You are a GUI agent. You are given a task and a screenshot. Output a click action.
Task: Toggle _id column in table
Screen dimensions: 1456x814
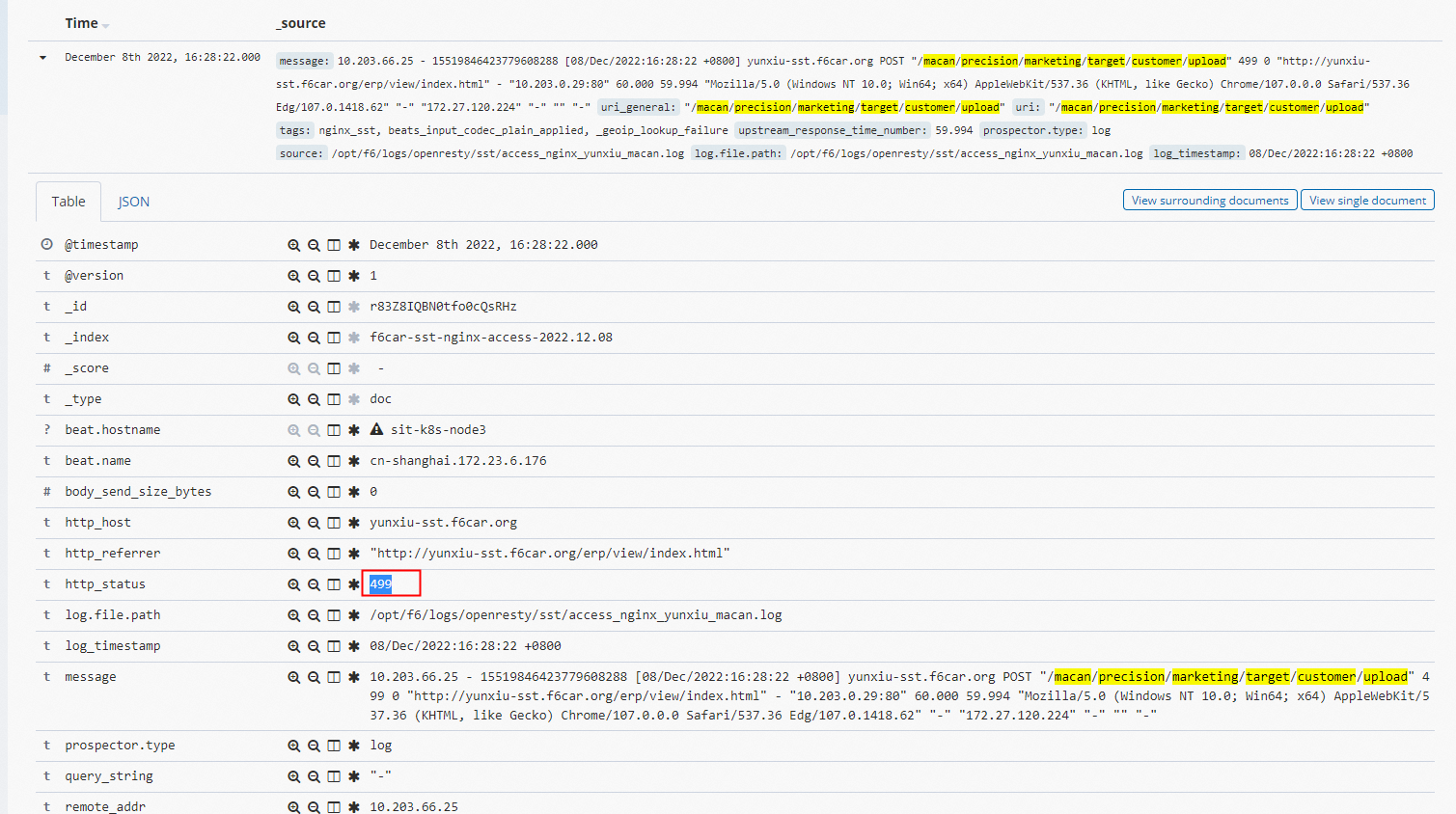tap(334, 307)
